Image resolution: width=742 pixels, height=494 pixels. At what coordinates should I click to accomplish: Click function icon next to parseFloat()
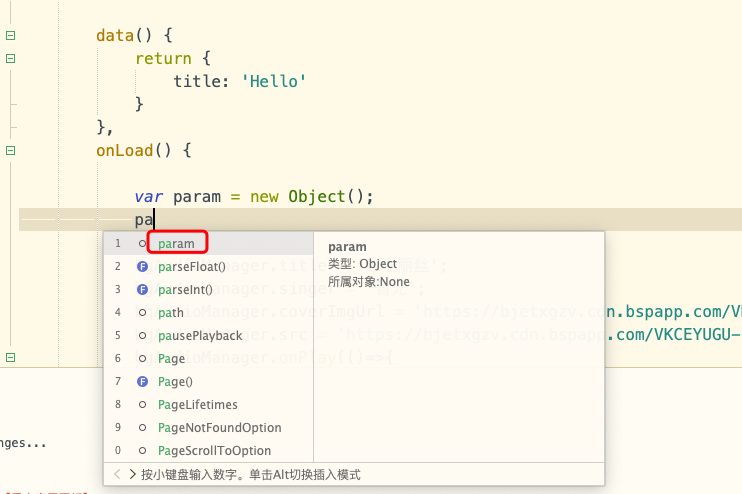tap(142, 267)
